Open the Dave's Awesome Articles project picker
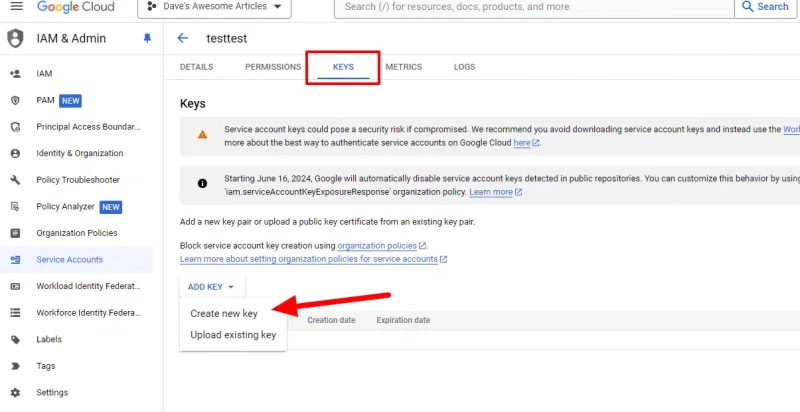Screen dimensions: 800x412 click(214, 7)
